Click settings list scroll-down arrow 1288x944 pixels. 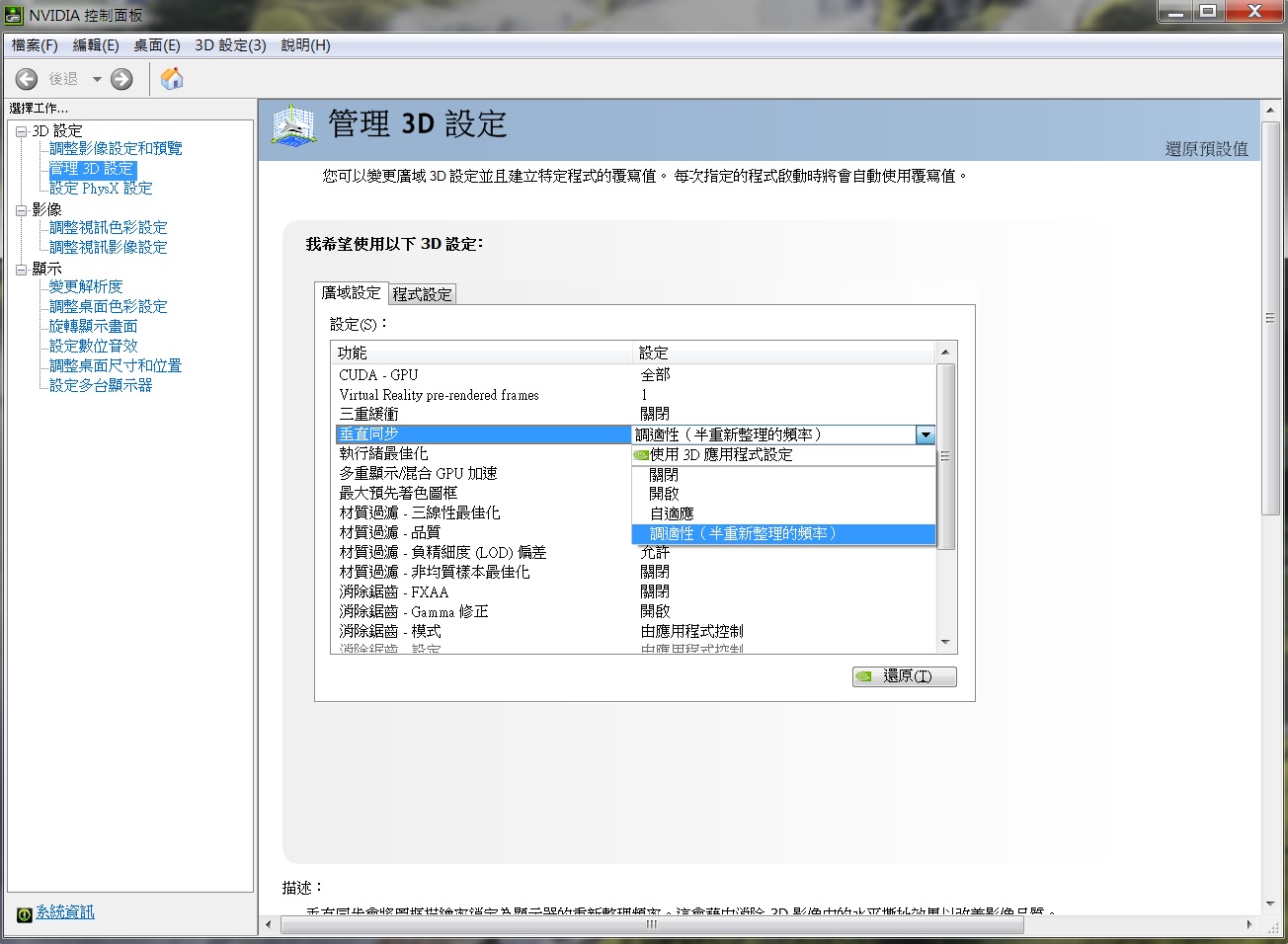[x=945, y=643]
